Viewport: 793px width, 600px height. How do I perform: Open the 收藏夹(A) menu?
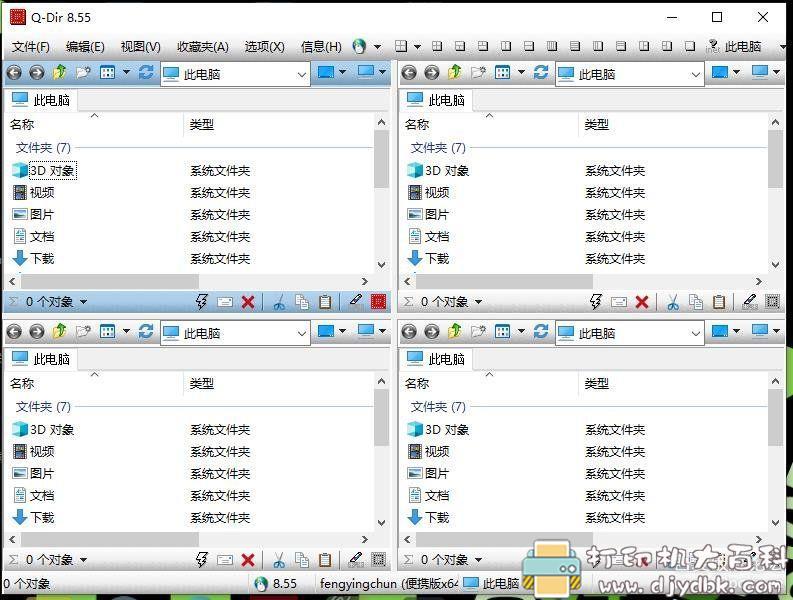point(202,47)
